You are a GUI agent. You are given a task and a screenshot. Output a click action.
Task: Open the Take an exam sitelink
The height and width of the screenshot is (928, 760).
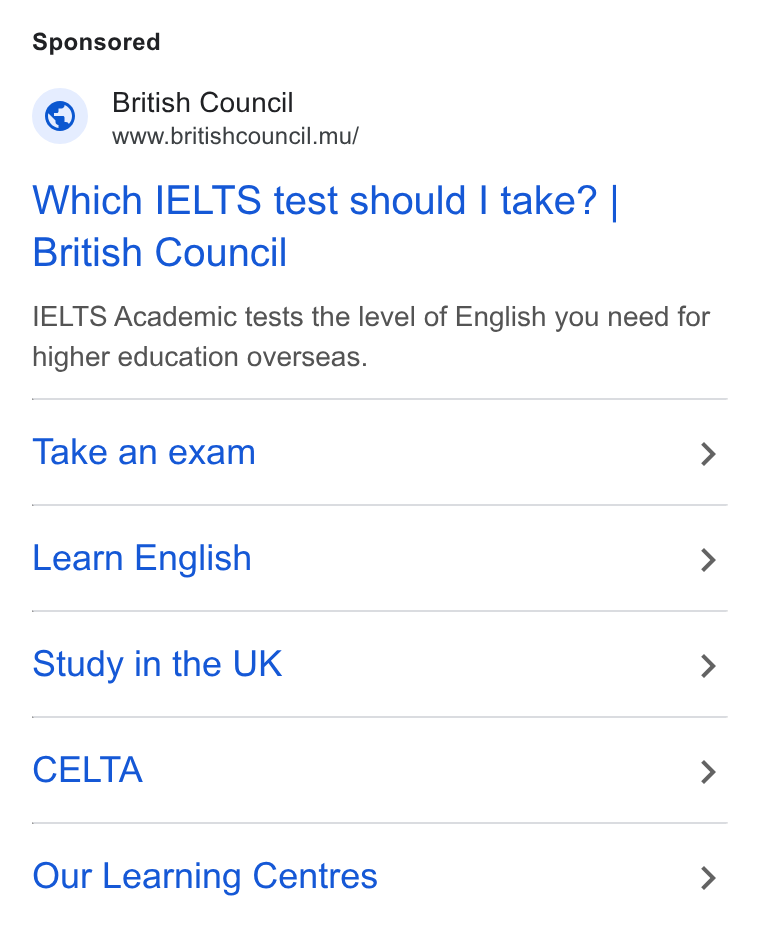144,452
